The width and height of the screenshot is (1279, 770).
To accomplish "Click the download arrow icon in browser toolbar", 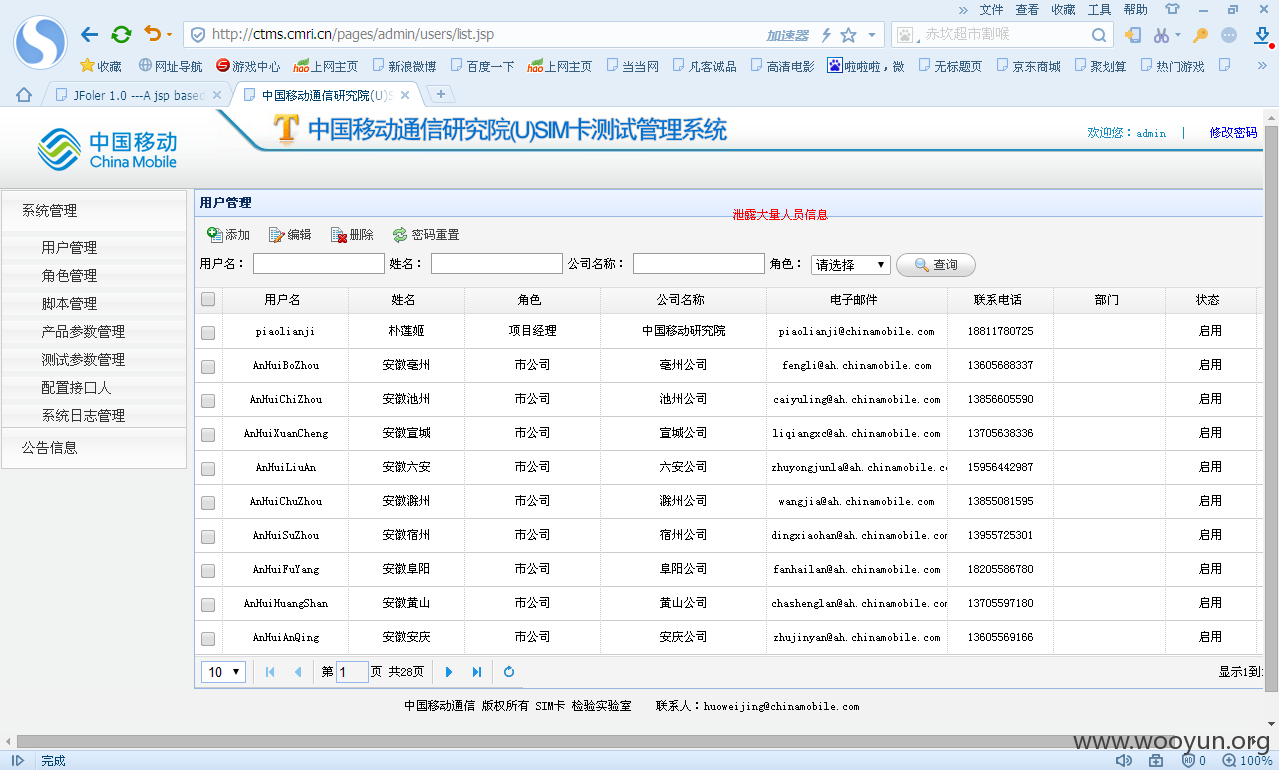I will [1262, 35].
